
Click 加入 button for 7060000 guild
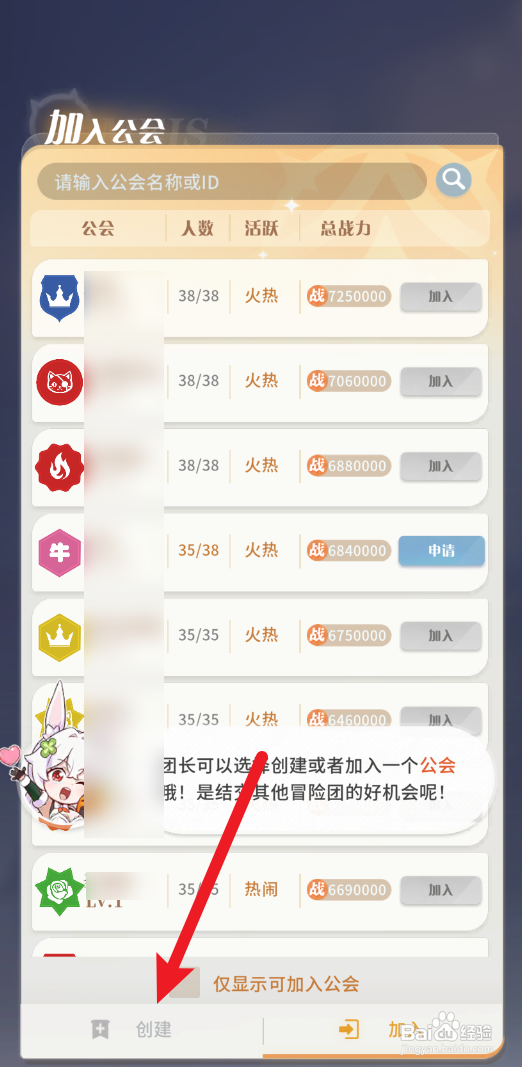pos(441,382)
